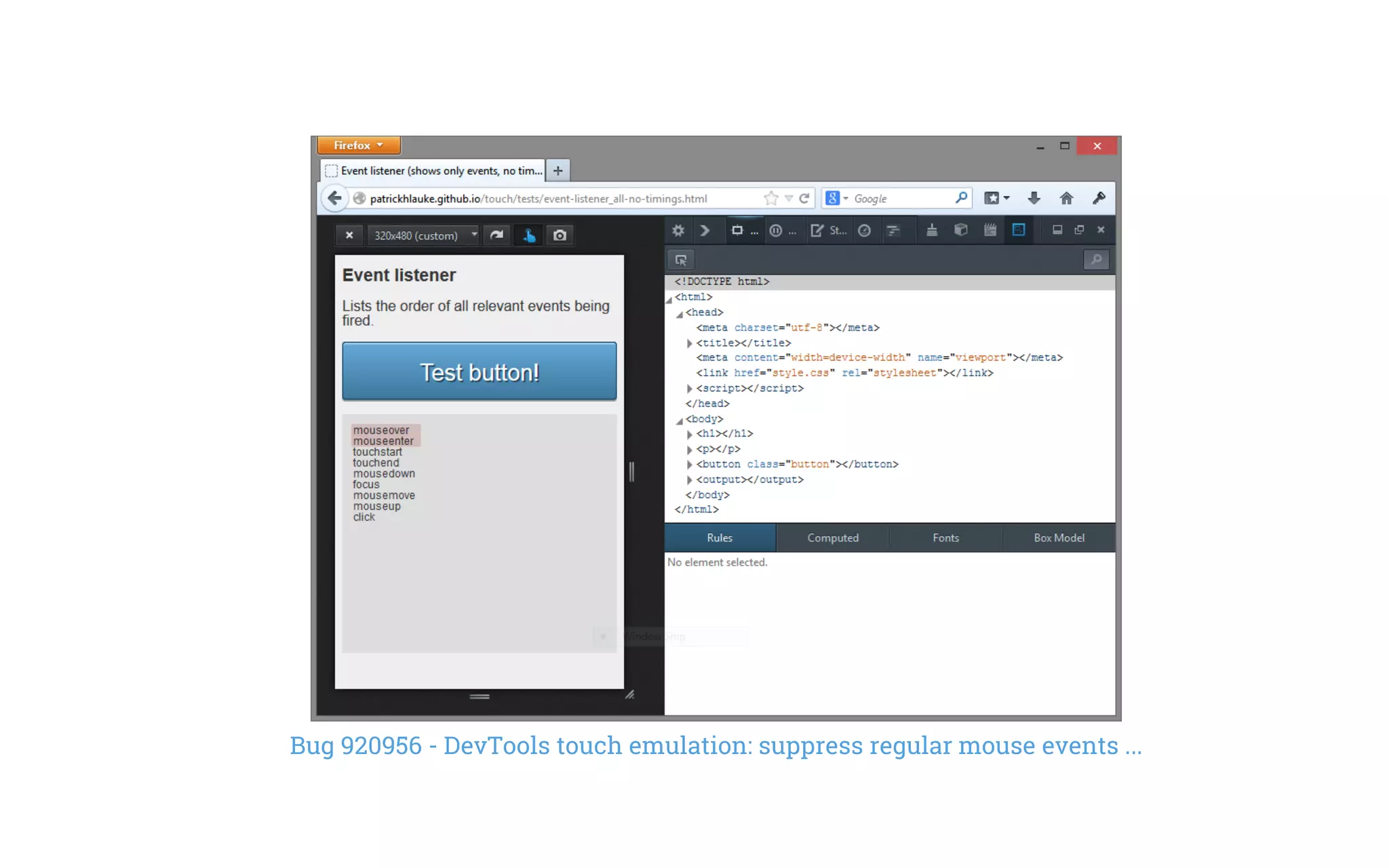Bookmark this page with the star

tap(770, 198)
